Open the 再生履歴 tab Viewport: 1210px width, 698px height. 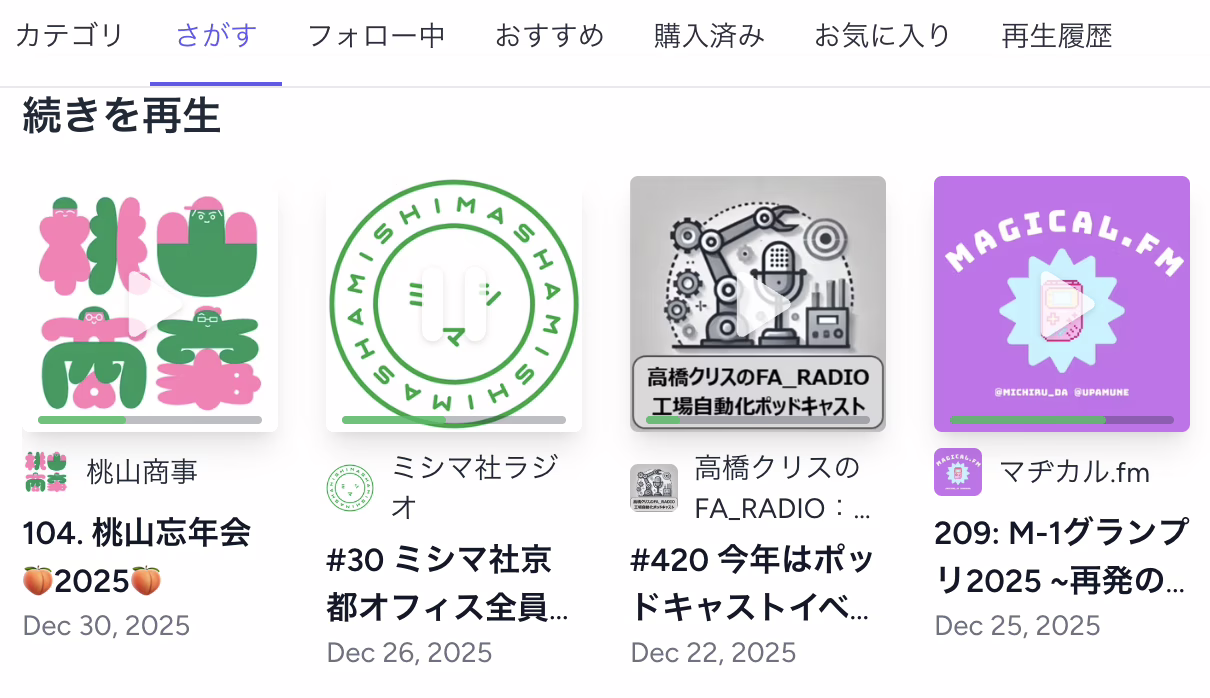coord(1057,37)
